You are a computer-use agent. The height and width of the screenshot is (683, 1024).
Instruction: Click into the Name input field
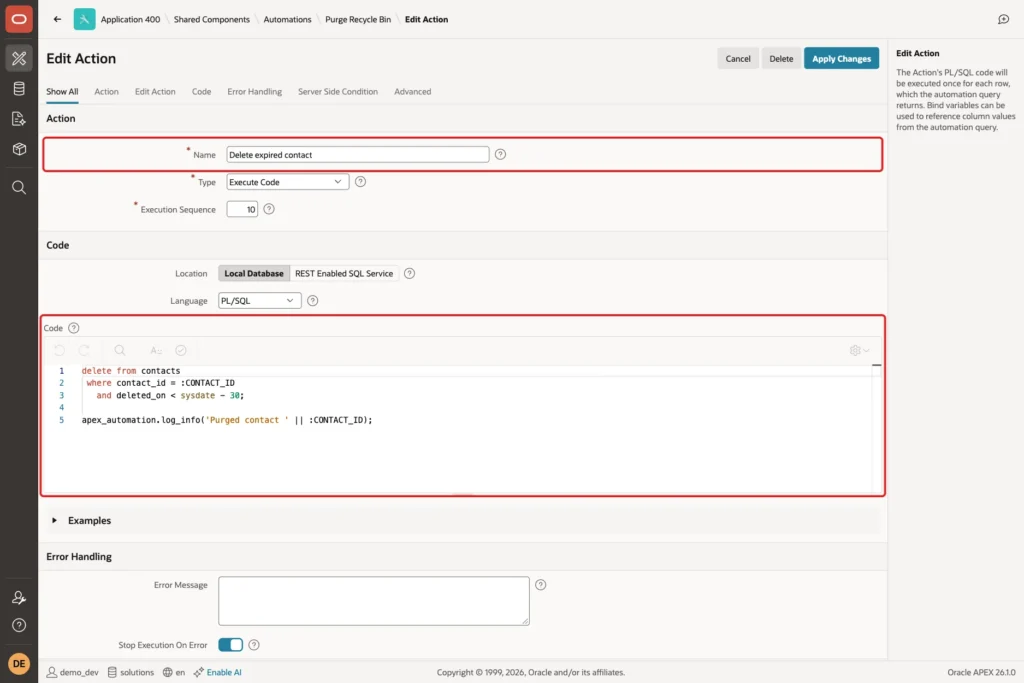coord(357,154)
